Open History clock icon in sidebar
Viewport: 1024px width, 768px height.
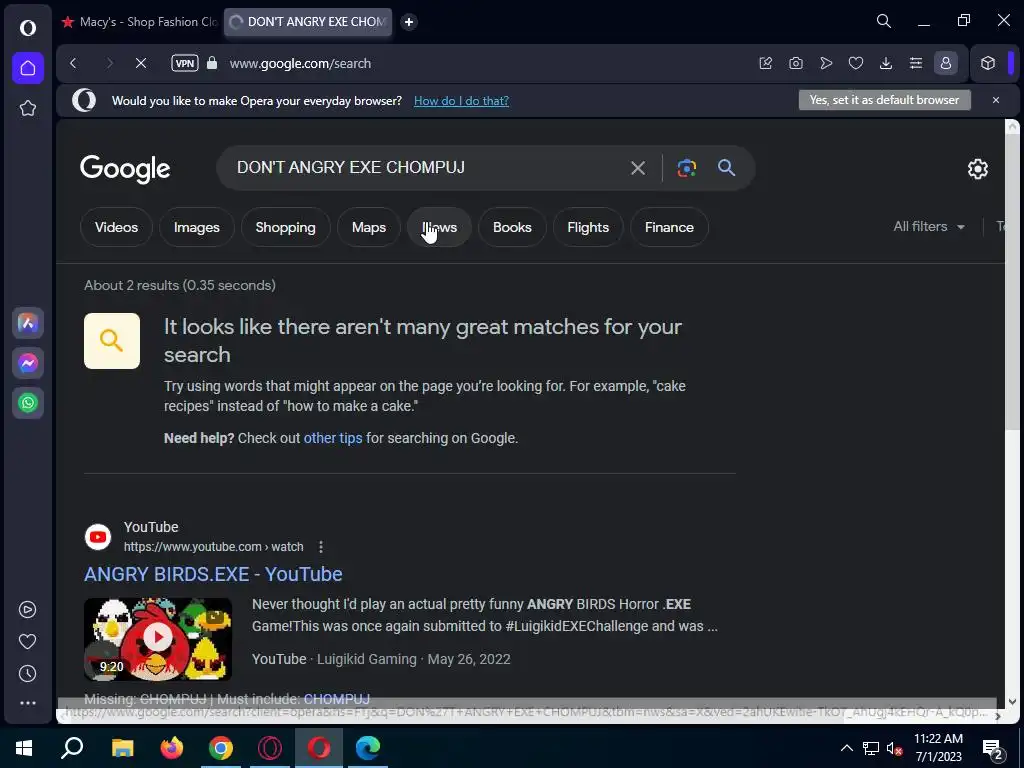tap(27, 673)
